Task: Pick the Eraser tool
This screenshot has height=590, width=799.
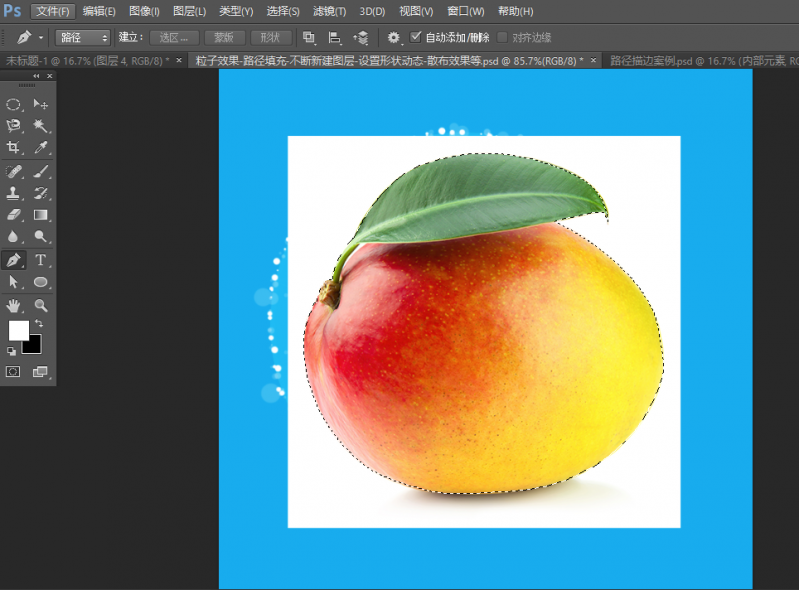Action: (14, 214)
